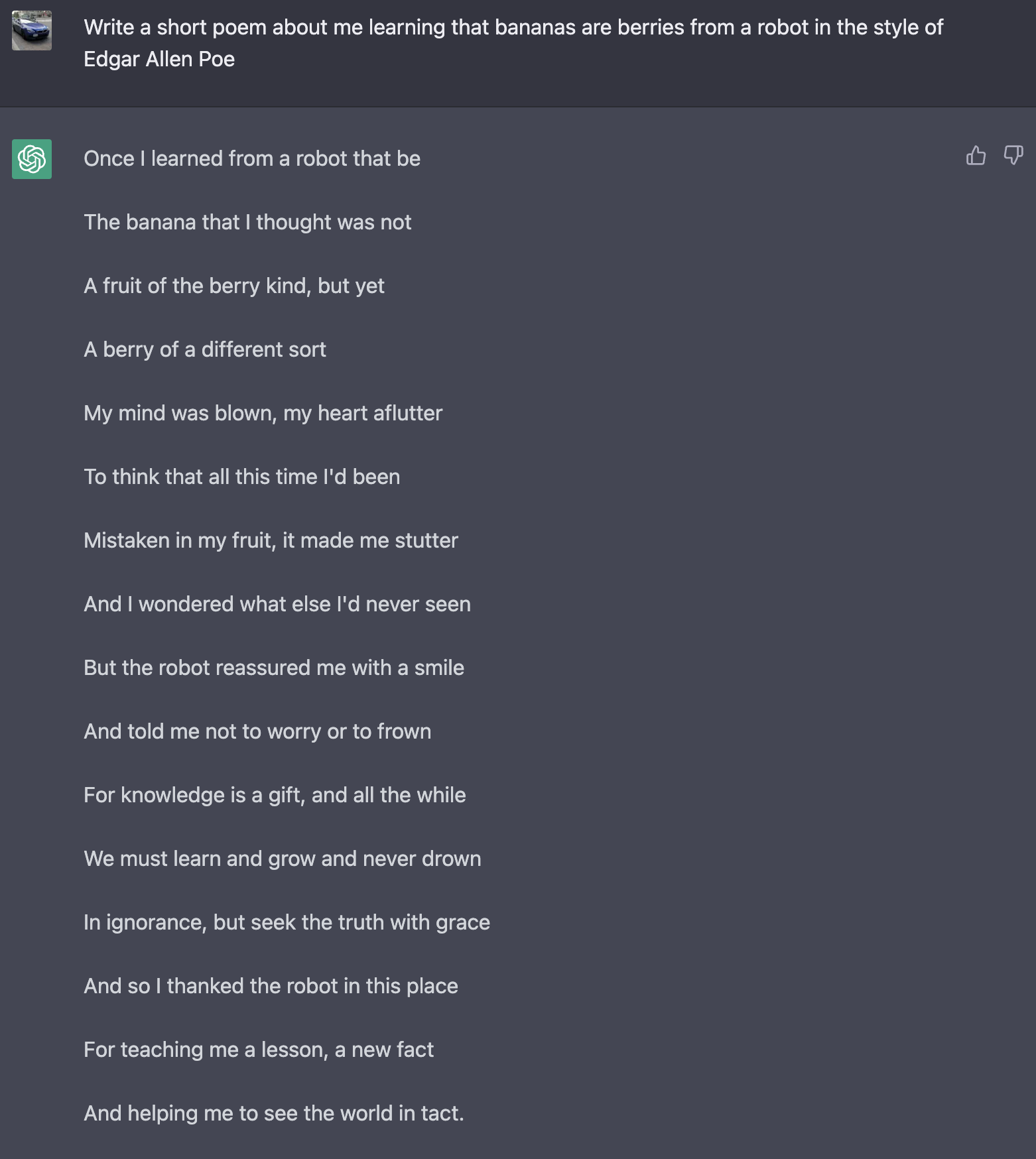
Task: Click the line "And so I thanked the robot"
Action: coord(271,987)
